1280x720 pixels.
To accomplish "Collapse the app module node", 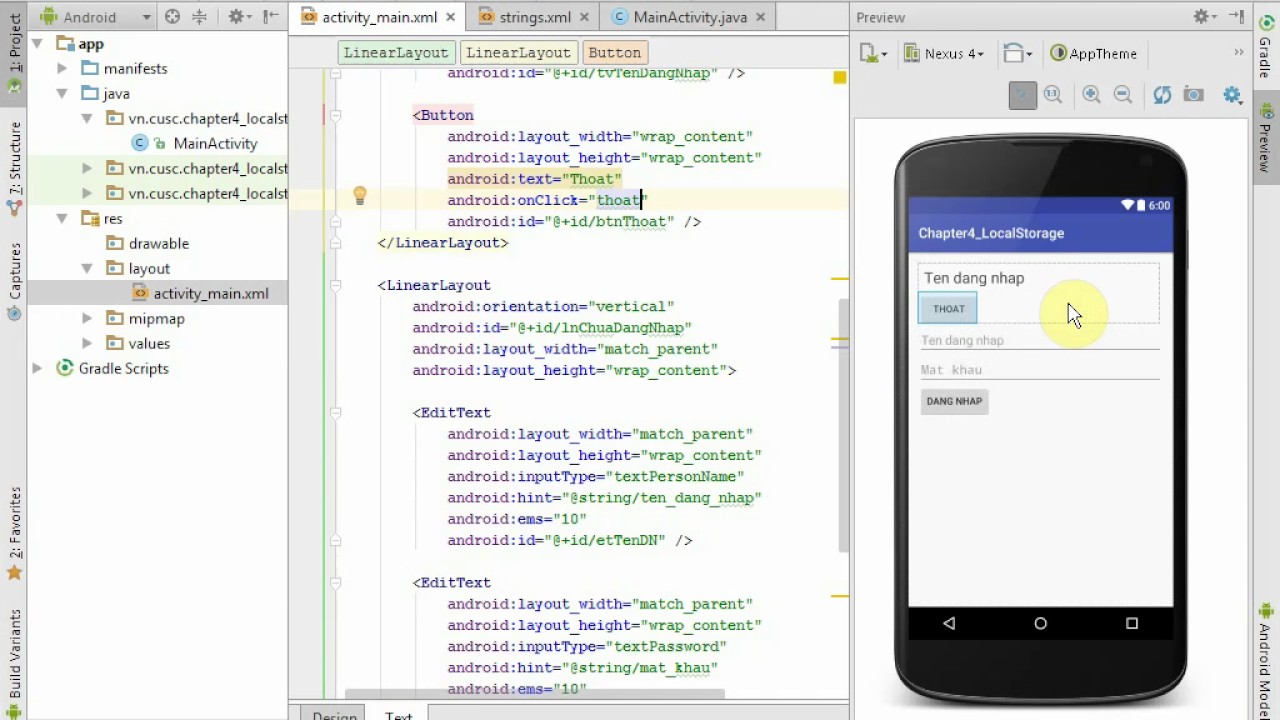I will 37,44.
